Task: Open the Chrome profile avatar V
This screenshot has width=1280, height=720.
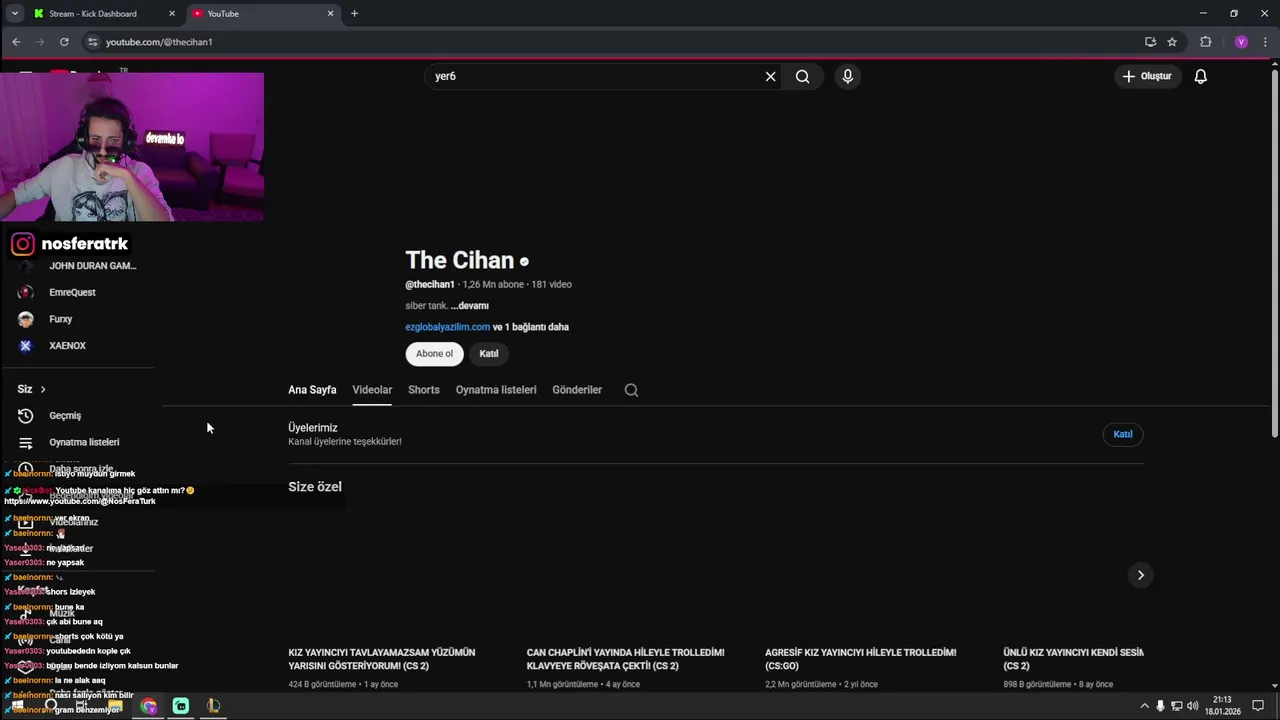Action: click(x=1241, y=42)
